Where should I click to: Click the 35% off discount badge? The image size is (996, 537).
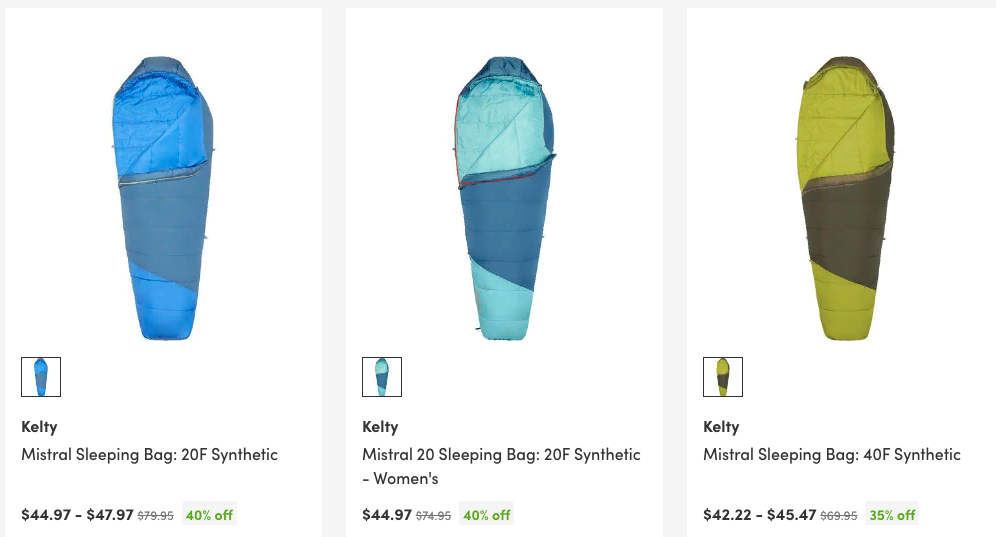click(892, 515)
